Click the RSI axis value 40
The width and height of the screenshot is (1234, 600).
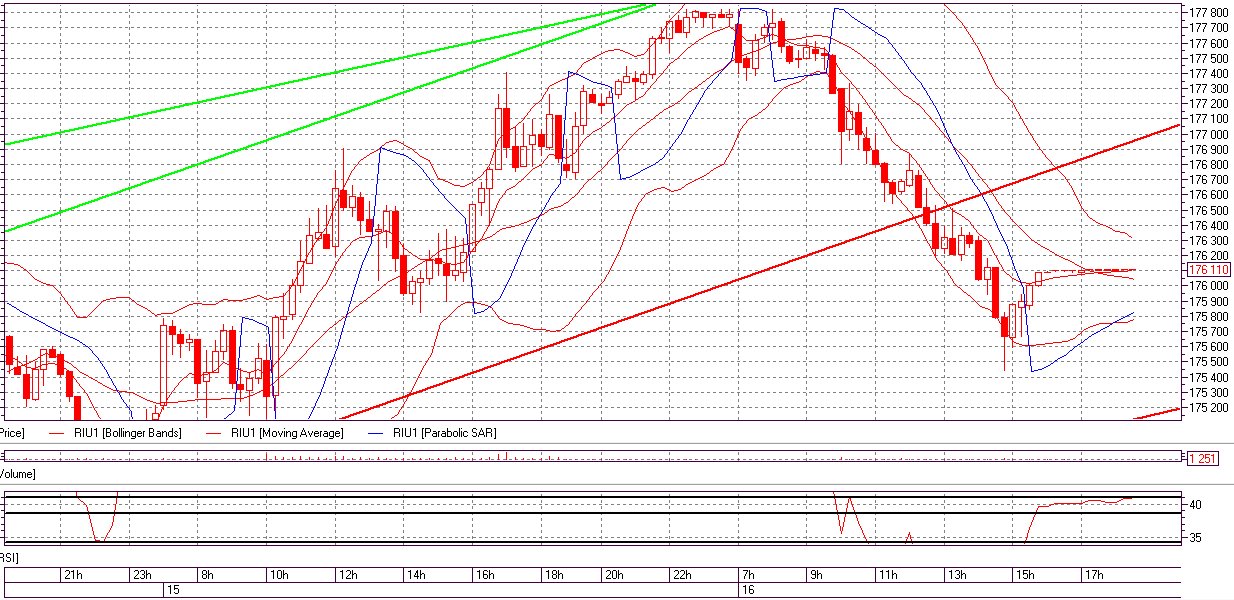point(1194,505)
